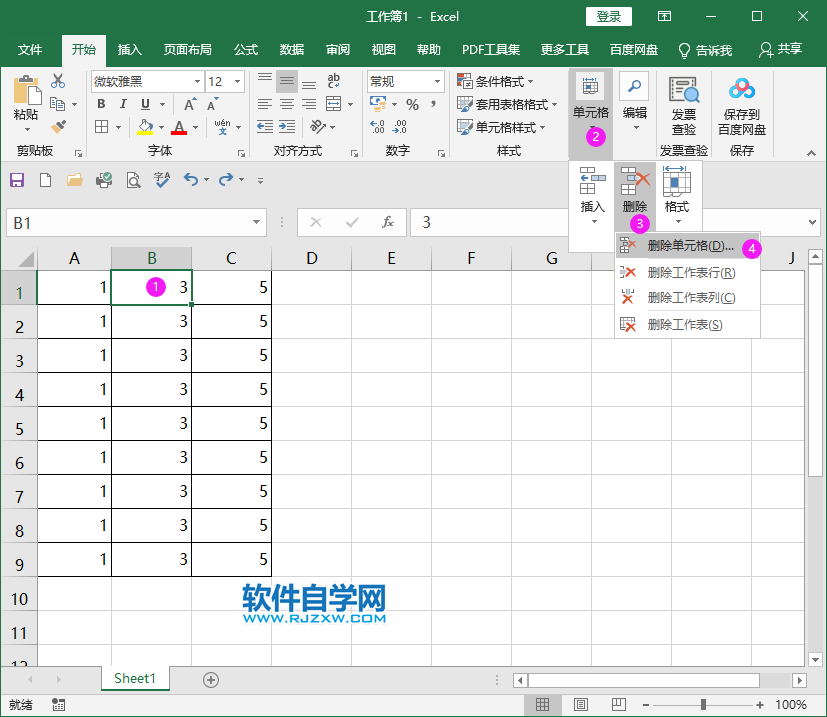Viewport: 827px width, 717px height.
Task: Click the percent style icon
Action: click(x=413, y=104)
